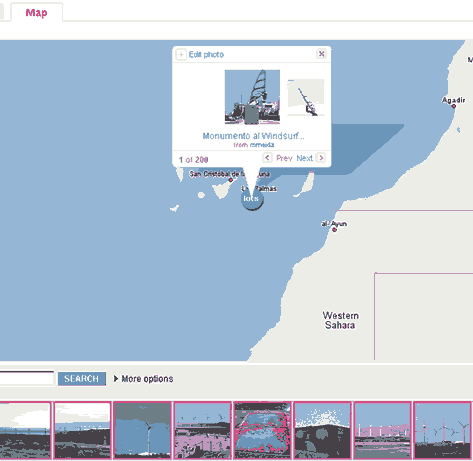Open the first strip thumbnail, pale sky
This screenshot has height=461, width=473.
pos(25,431)
